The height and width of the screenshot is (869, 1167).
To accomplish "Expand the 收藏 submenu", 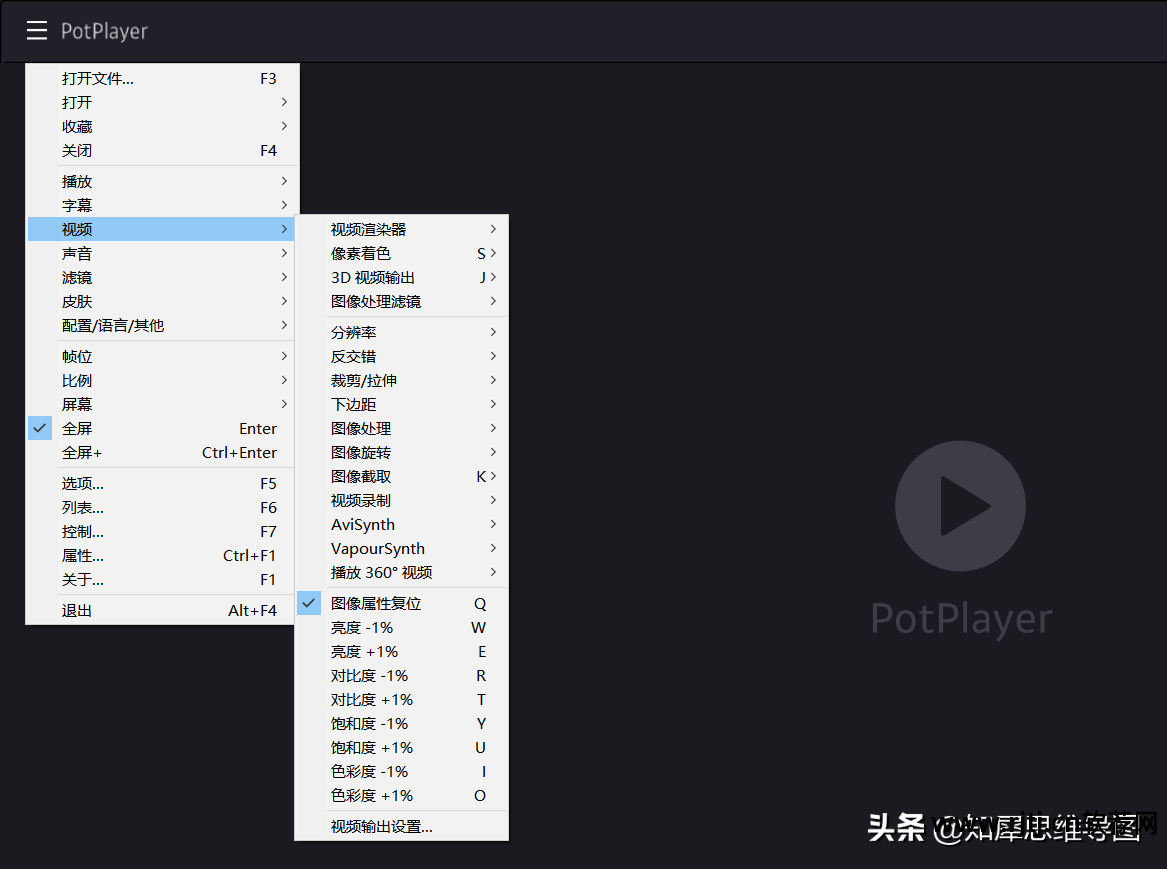I will [x=162, y=126].
